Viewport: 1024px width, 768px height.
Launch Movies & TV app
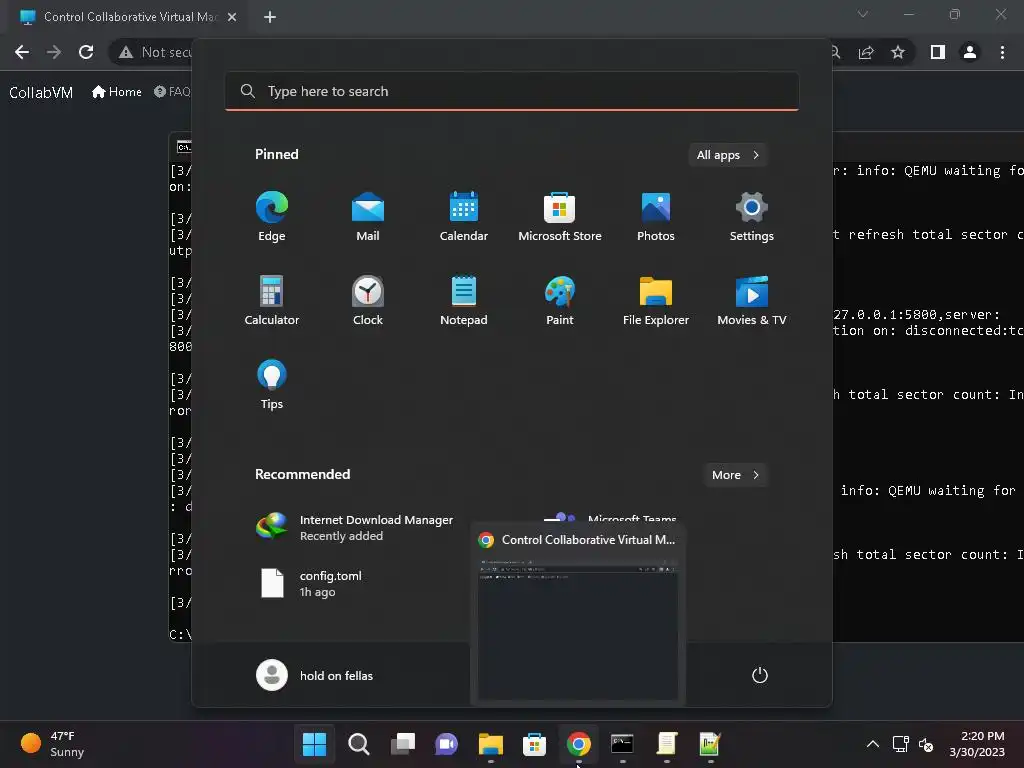[x=752, y=300]
